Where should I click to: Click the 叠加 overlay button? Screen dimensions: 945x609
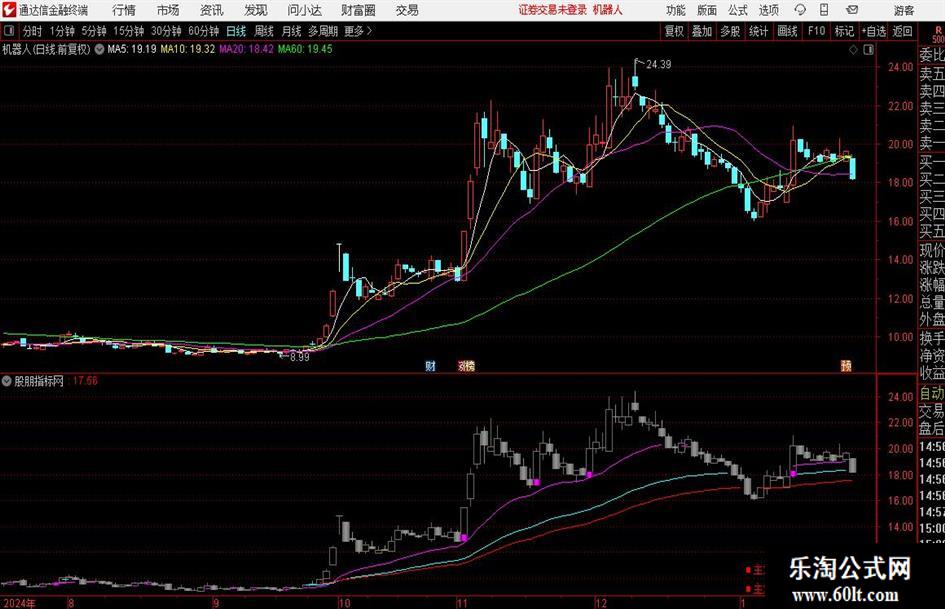pos(702,31)
